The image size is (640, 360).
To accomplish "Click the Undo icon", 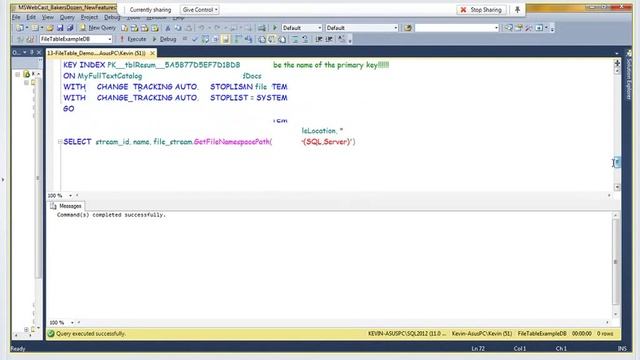I will click(201, 28).
